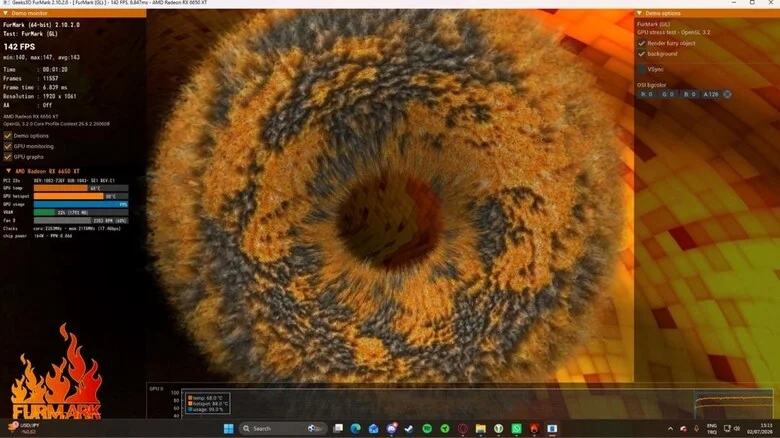Image resolution: width=780 pixels, height=438 pixels.
Task: Click the Clocks core/mem text row
Action: click(62, 228)
